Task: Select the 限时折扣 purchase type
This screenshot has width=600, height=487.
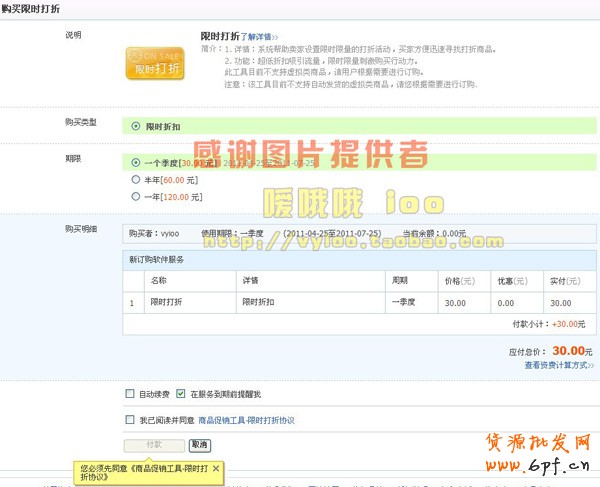Action: [137, 125]
